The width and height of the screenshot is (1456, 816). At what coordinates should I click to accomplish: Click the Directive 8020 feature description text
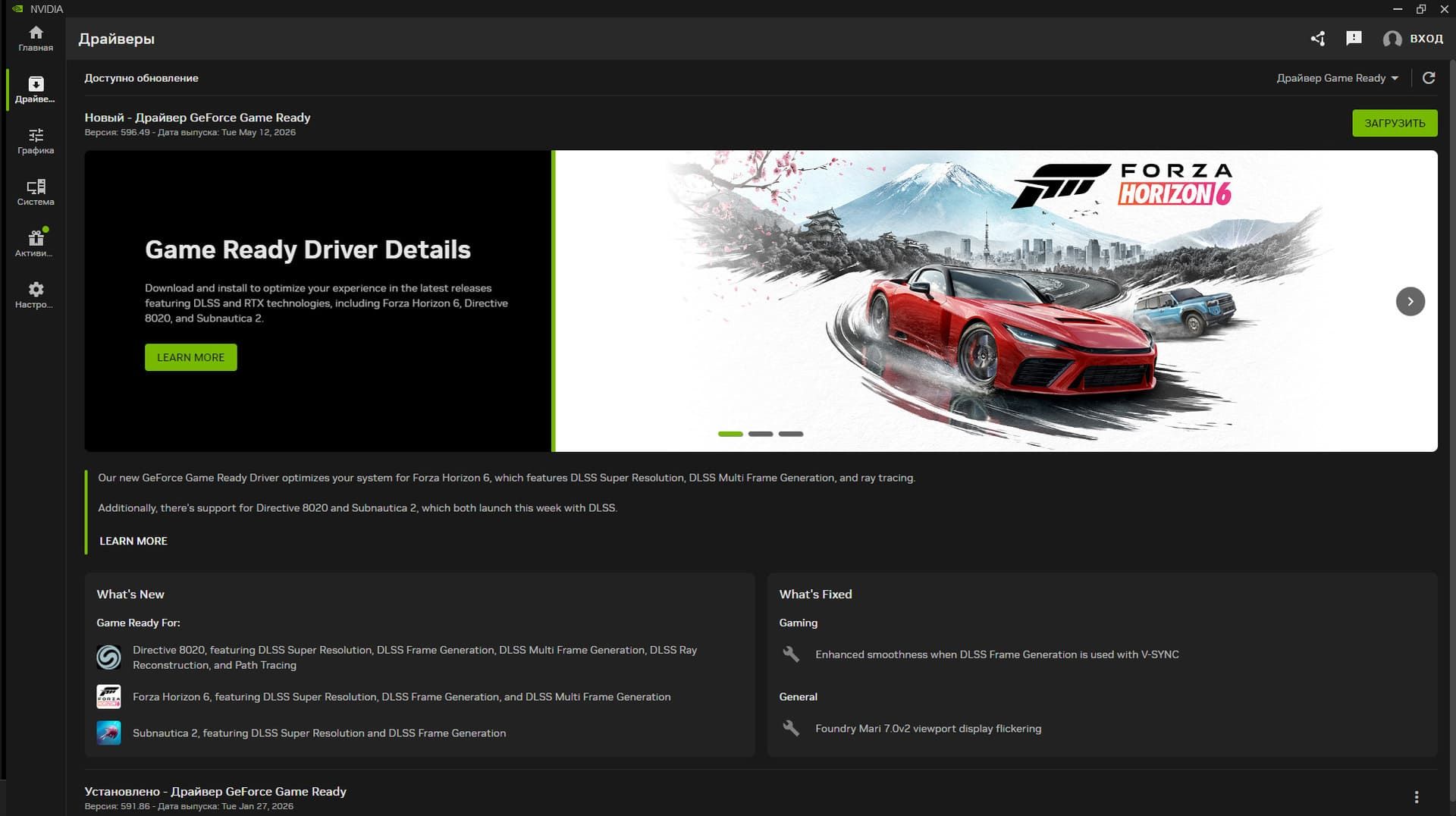415,658
